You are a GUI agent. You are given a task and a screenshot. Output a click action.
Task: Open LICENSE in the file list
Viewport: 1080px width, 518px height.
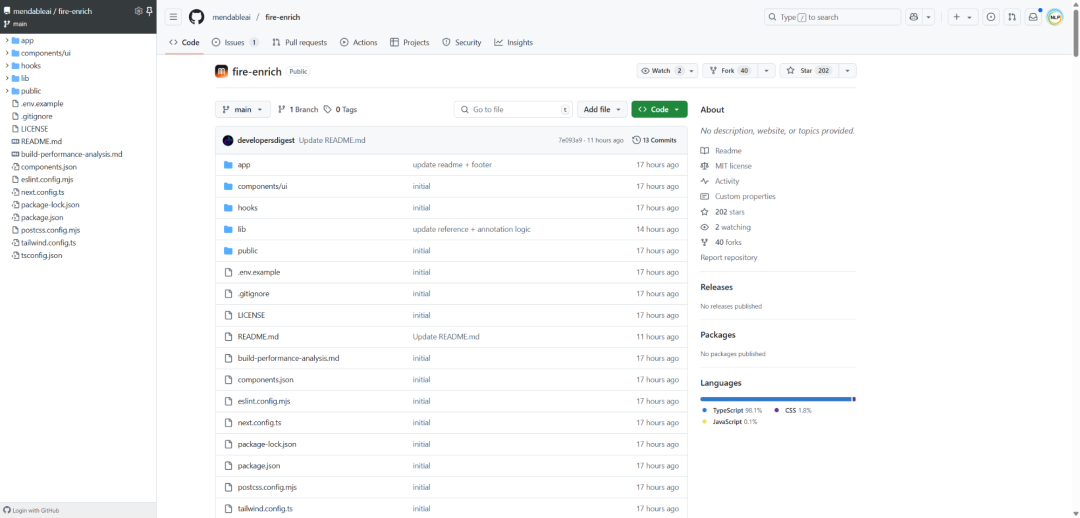251,315
